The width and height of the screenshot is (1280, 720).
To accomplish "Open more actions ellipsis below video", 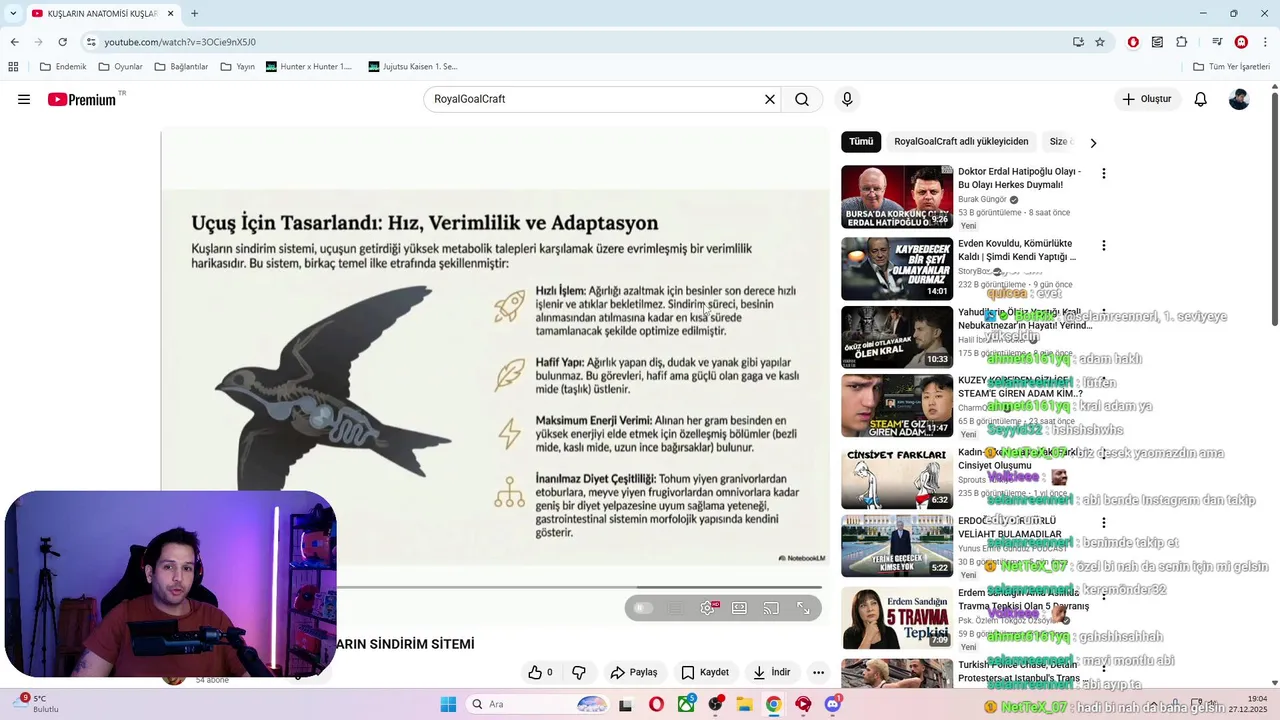I will tap(818, 672).
